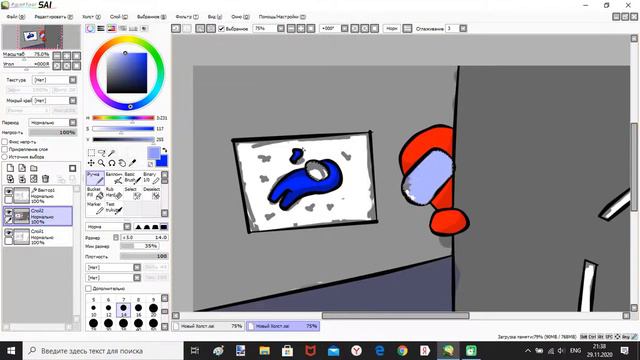This screenshot has width=640, height=360.
Task: Select the Вектор1 layer
Action: 38,196
